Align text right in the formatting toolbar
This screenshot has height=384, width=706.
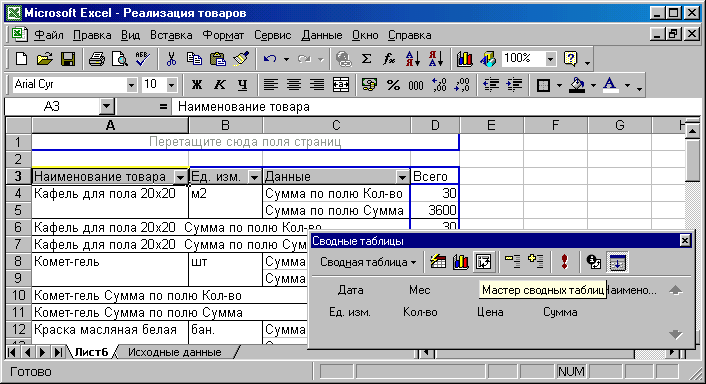click(x=317, y=85)
